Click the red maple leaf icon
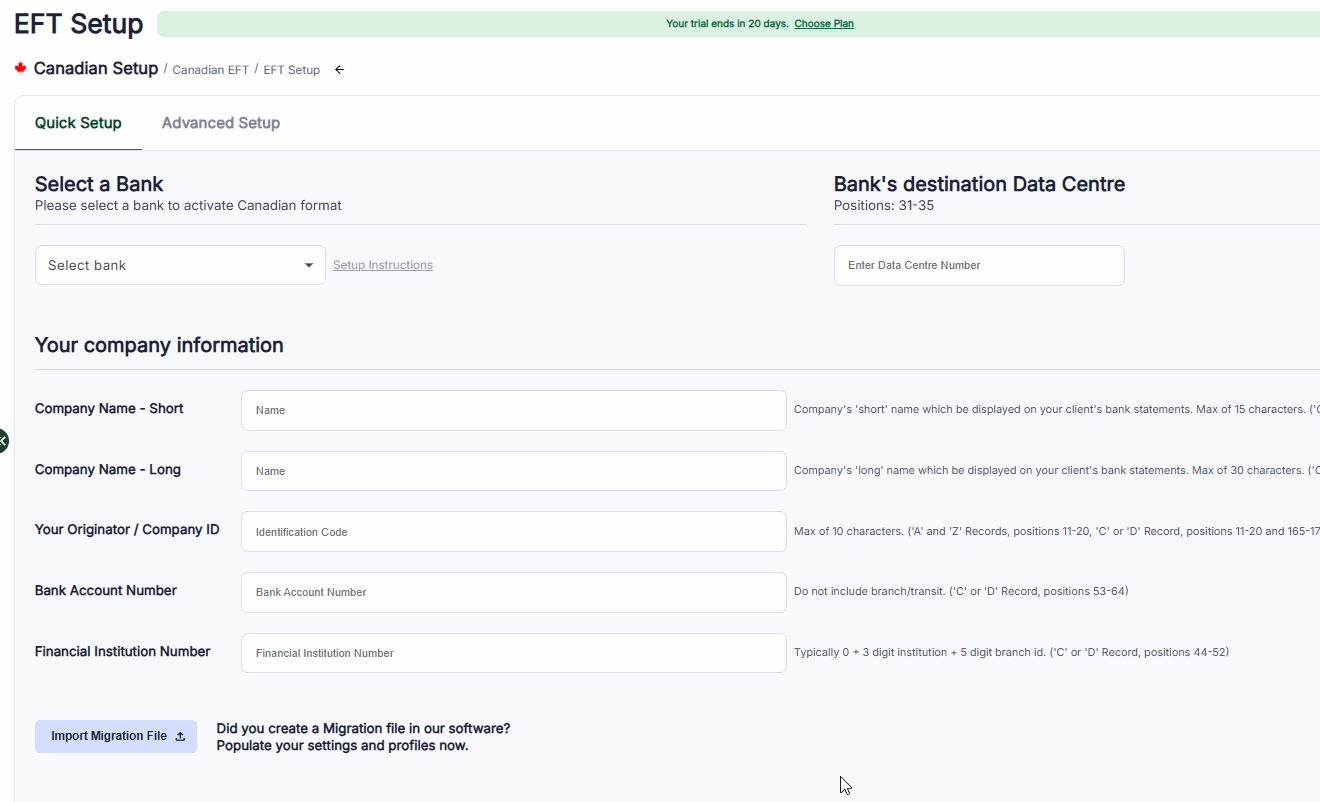 20,68
